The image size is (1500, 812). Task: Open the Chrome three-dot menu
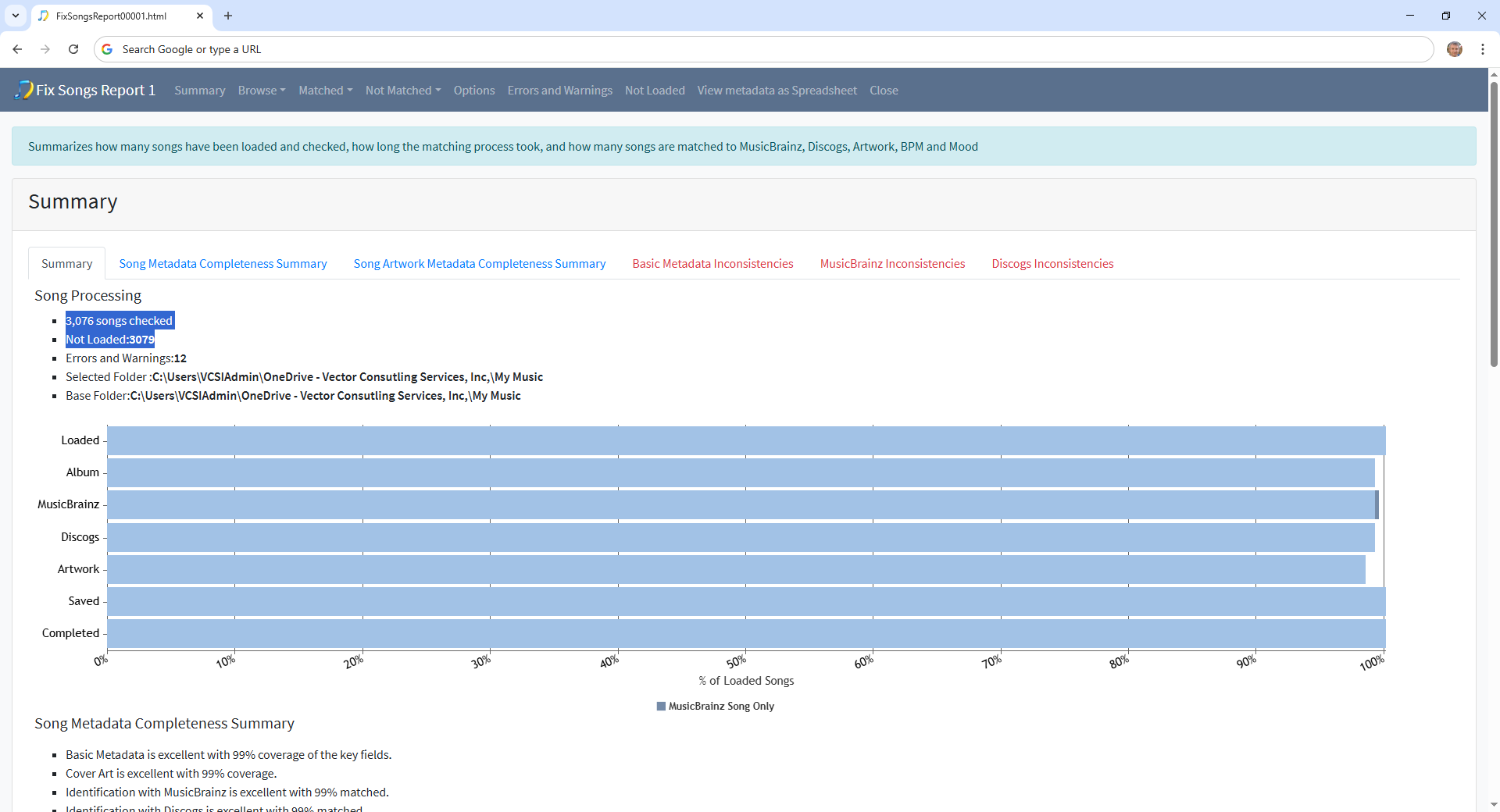1482,49
